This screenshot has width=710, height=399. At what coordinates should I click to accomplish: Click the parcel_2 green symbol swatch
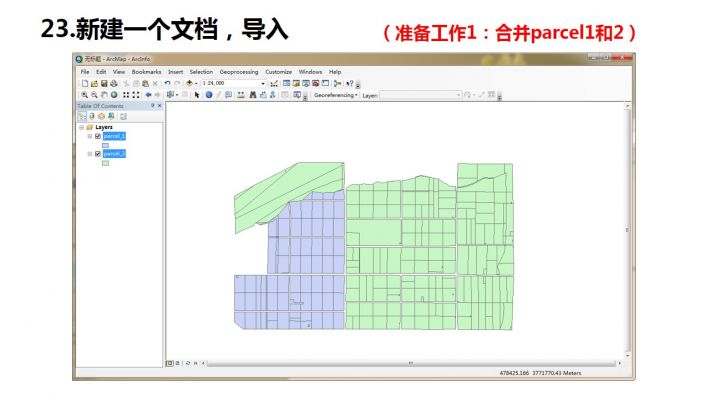pos(106,163)
